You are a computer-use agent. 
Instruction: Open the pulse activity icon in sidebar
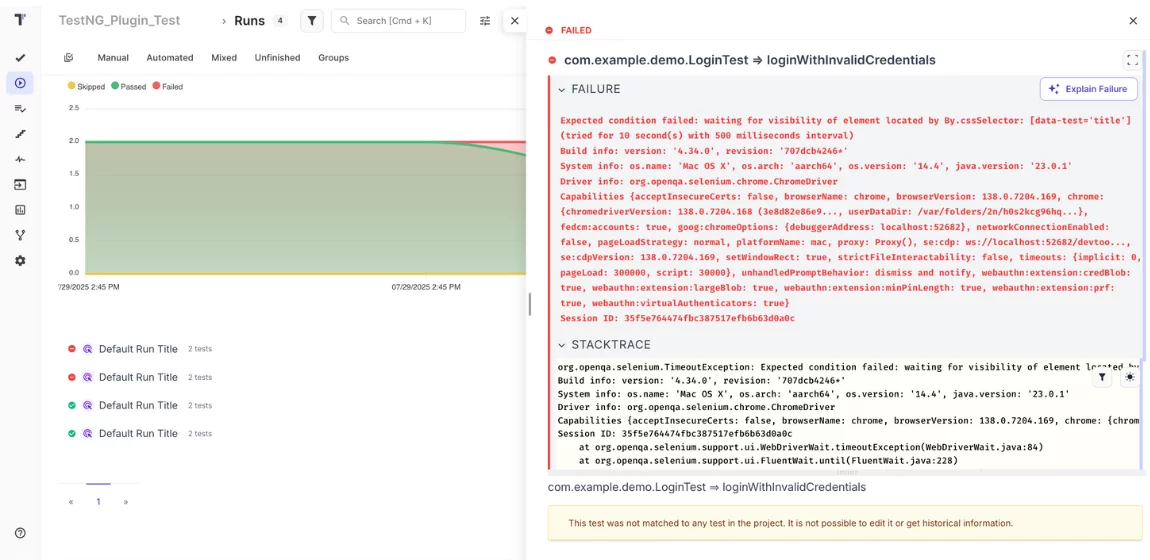tap(20, 159)
